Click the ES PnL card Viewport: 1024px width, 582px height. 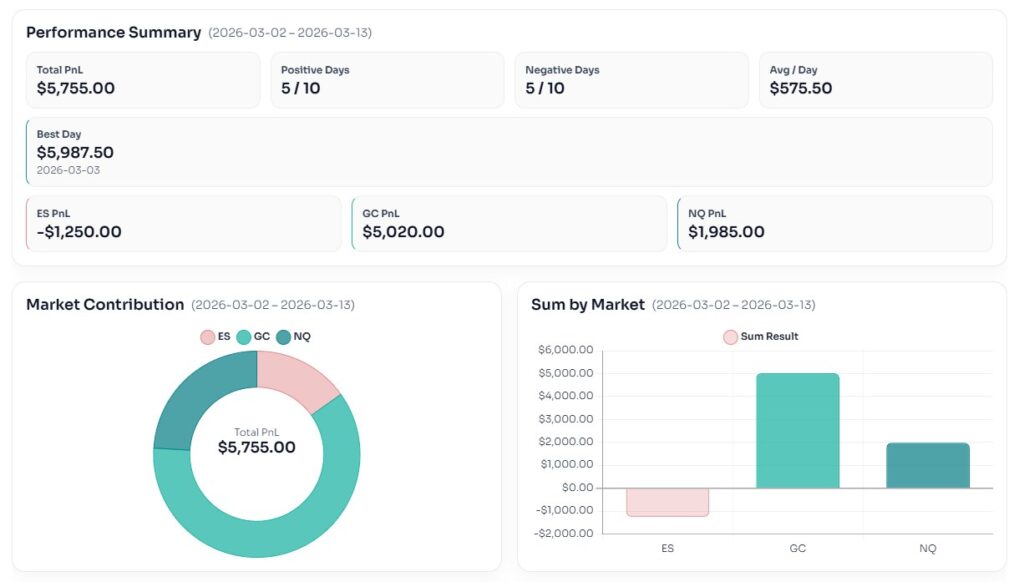[183, 223]
